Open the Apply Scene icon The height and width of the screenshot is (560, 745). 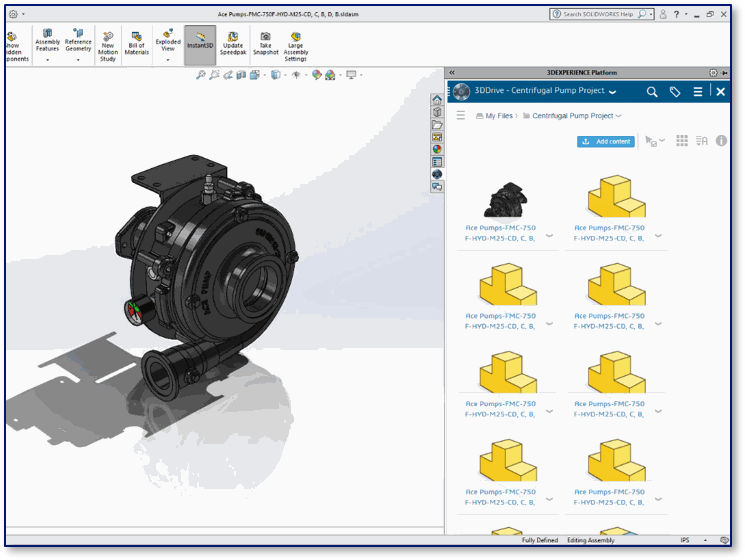[x=330, y=75]
